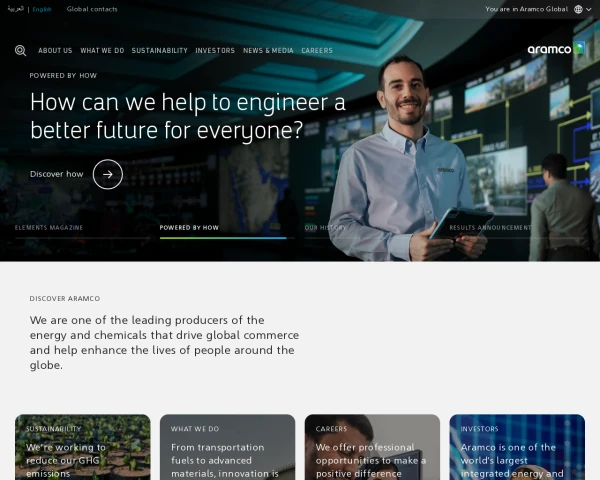This screenshot has width=600, height=480.
Task: Open News & Media menu
Action: [268, 50]
